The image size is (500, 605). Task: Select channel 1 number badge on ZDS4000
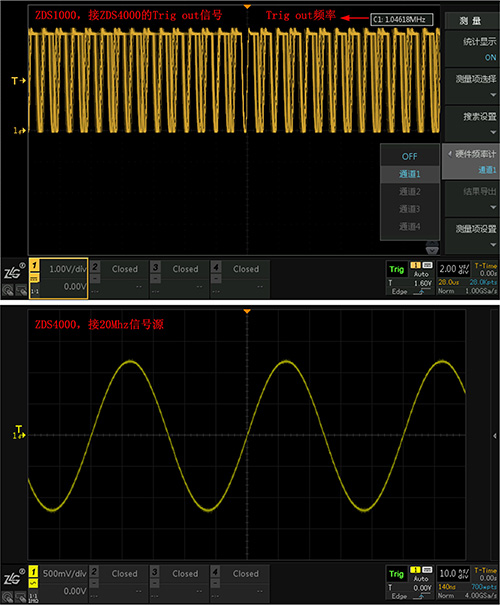pos(34,571)
